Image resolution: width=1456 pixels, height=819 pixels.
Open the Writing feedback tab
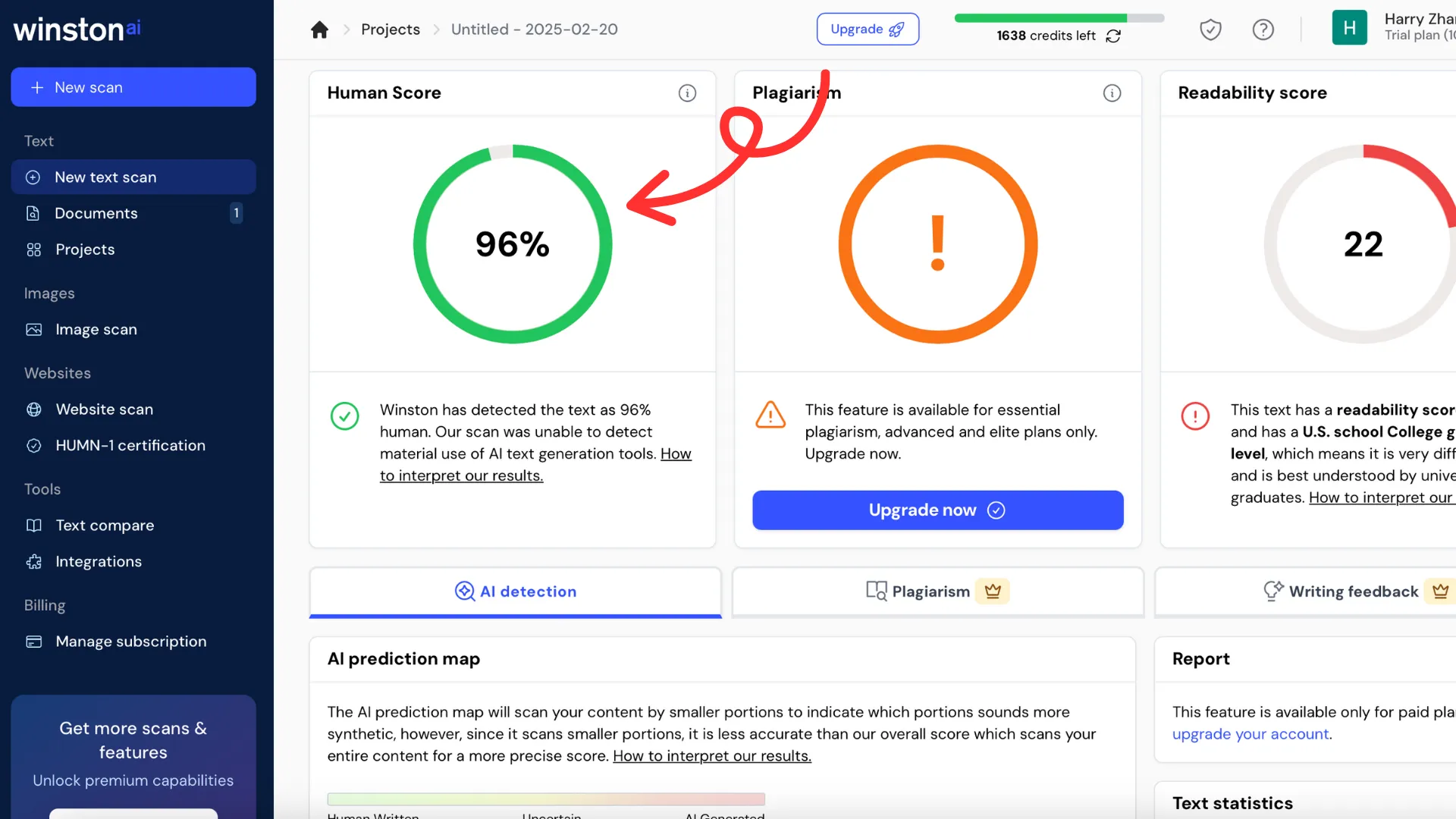pyautogui.click(x=1353, y=591)
